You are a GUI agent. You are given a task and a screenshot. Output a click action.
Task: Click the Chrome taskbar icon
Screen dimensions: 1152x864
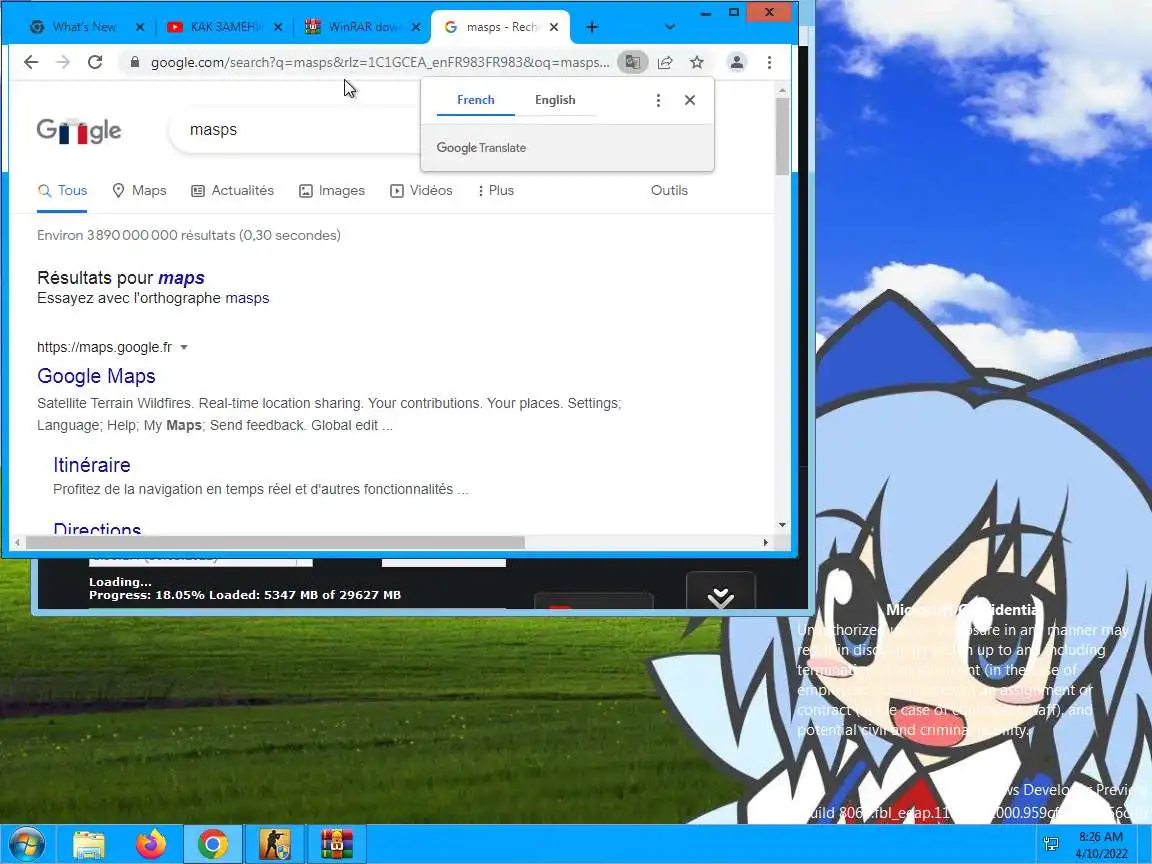tap(212, 844)
